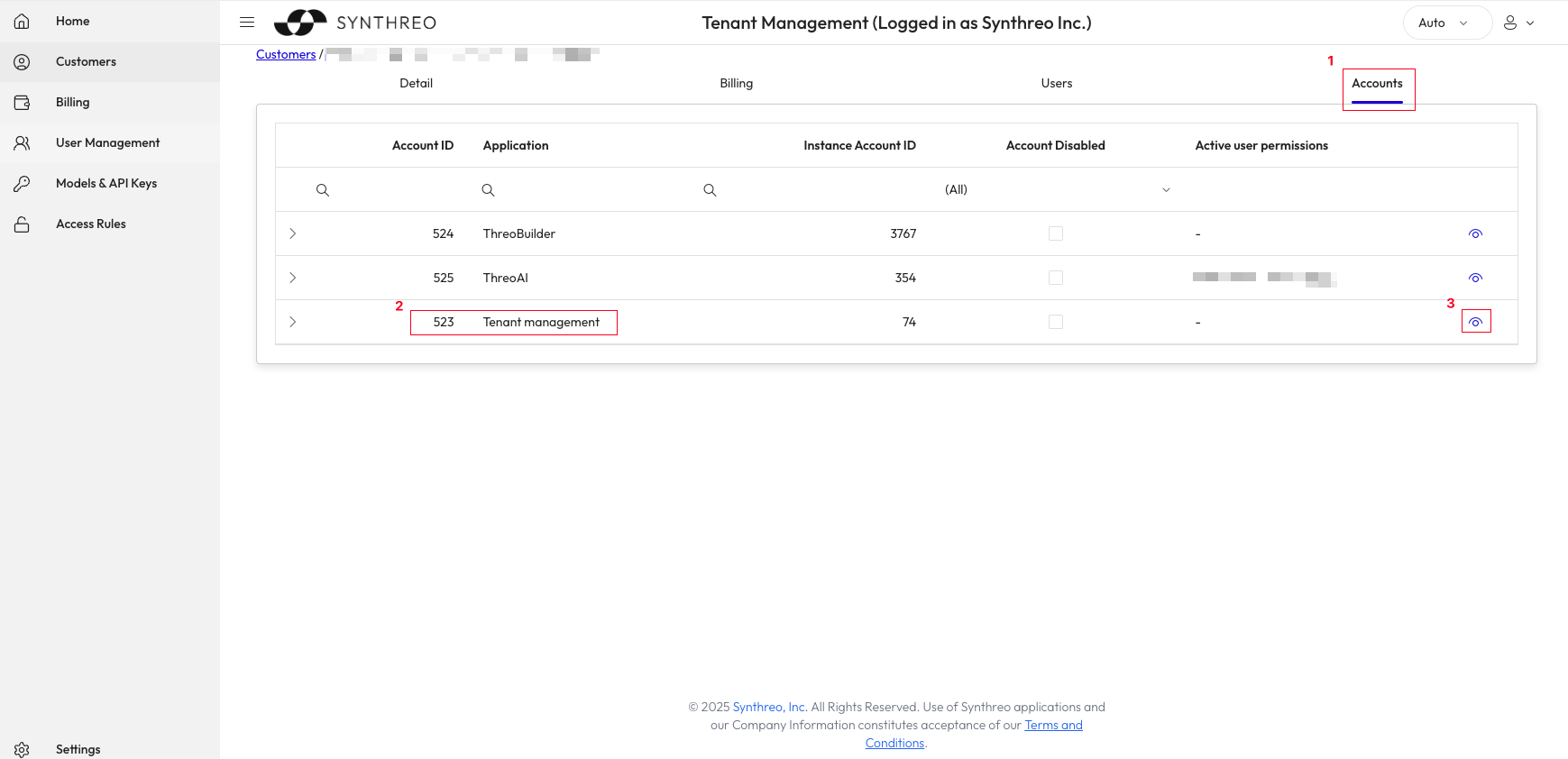Open the Auto theme dropdown
The image size is (1568, 759).
coord(1446,23)
